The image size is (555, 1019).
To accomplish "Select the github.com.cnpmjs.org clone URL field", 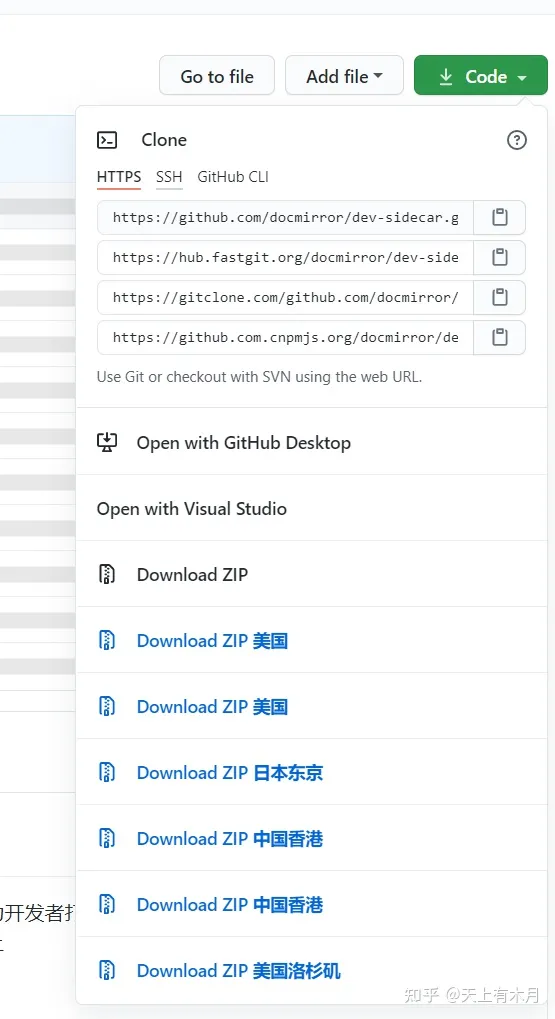I will (x=285, y=337).
